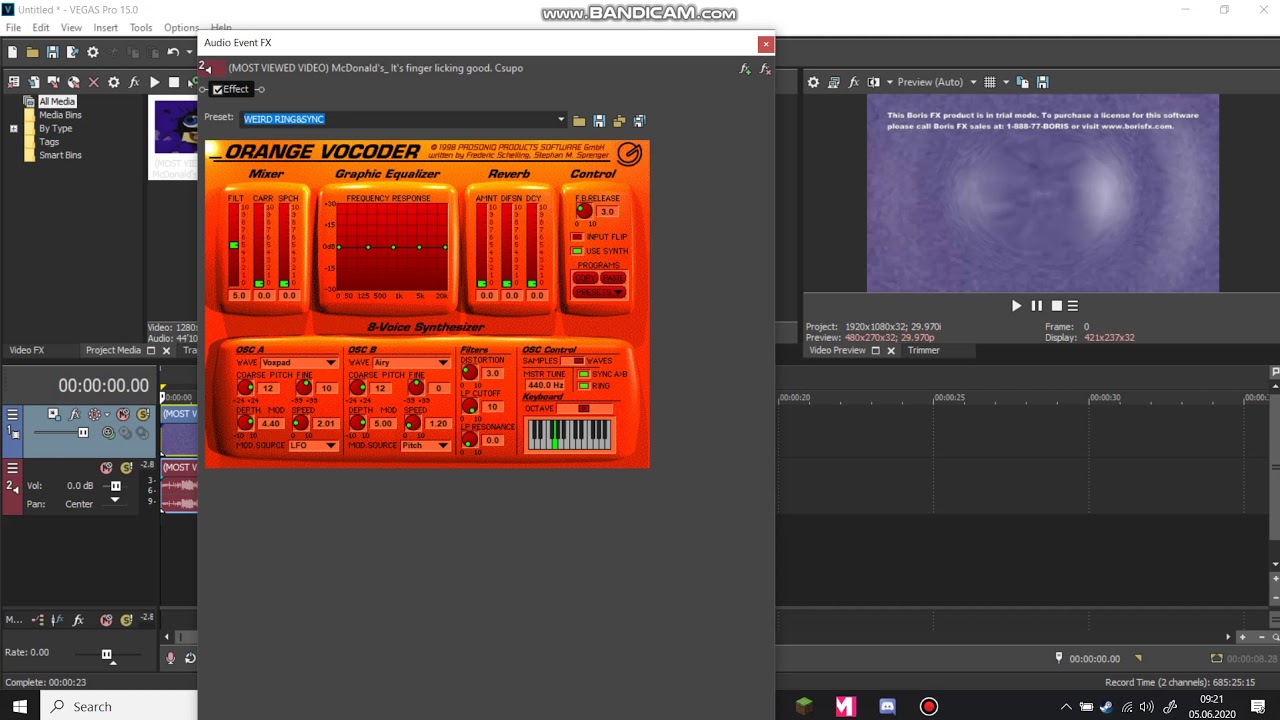The image size is (1280, 720).
Task: Toggle USE SYNTH in Control section
Action: (x=577, y=251)
